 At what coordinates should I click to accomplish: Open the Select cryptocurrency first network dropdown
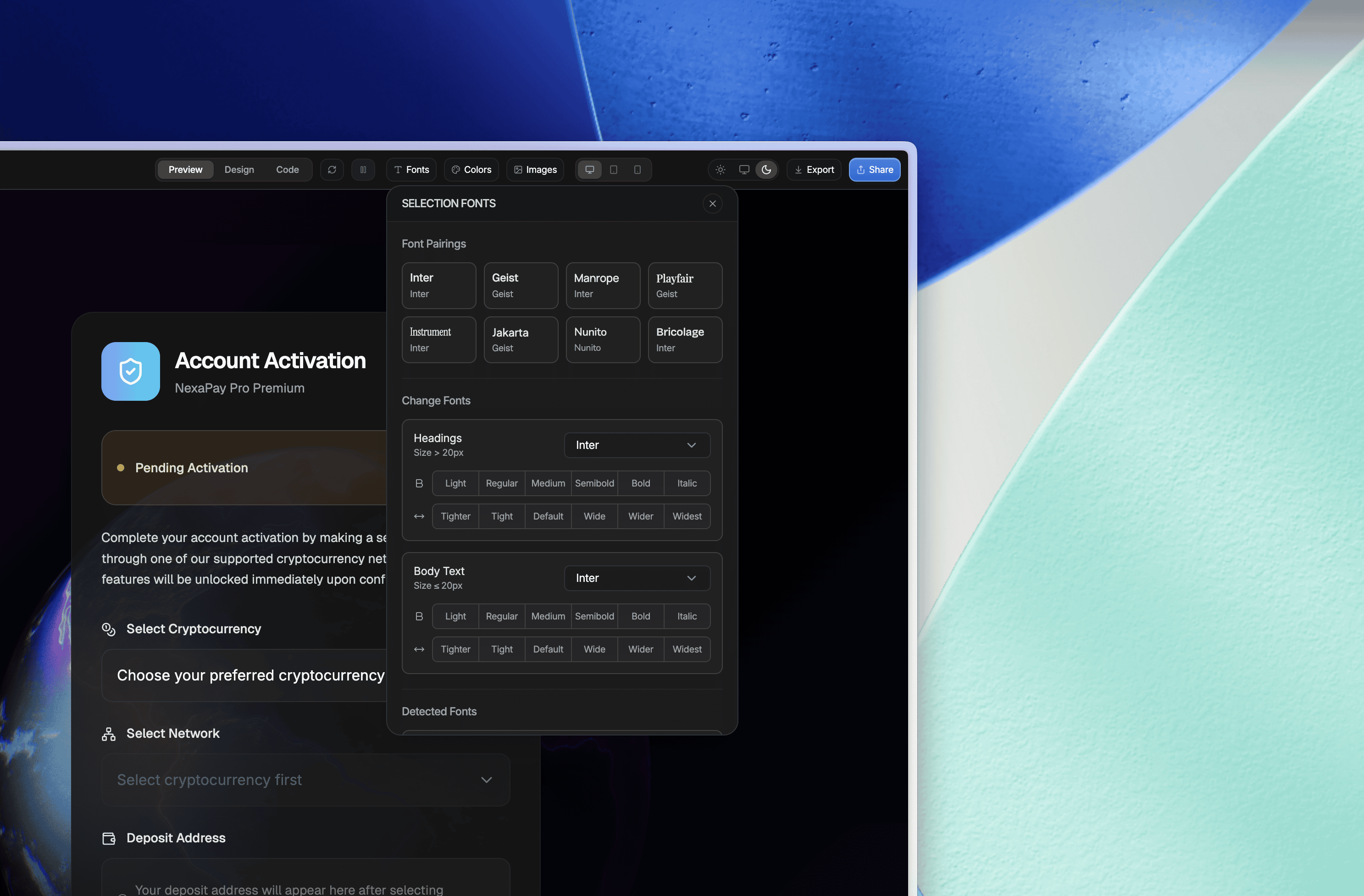(x=305, y=780)
